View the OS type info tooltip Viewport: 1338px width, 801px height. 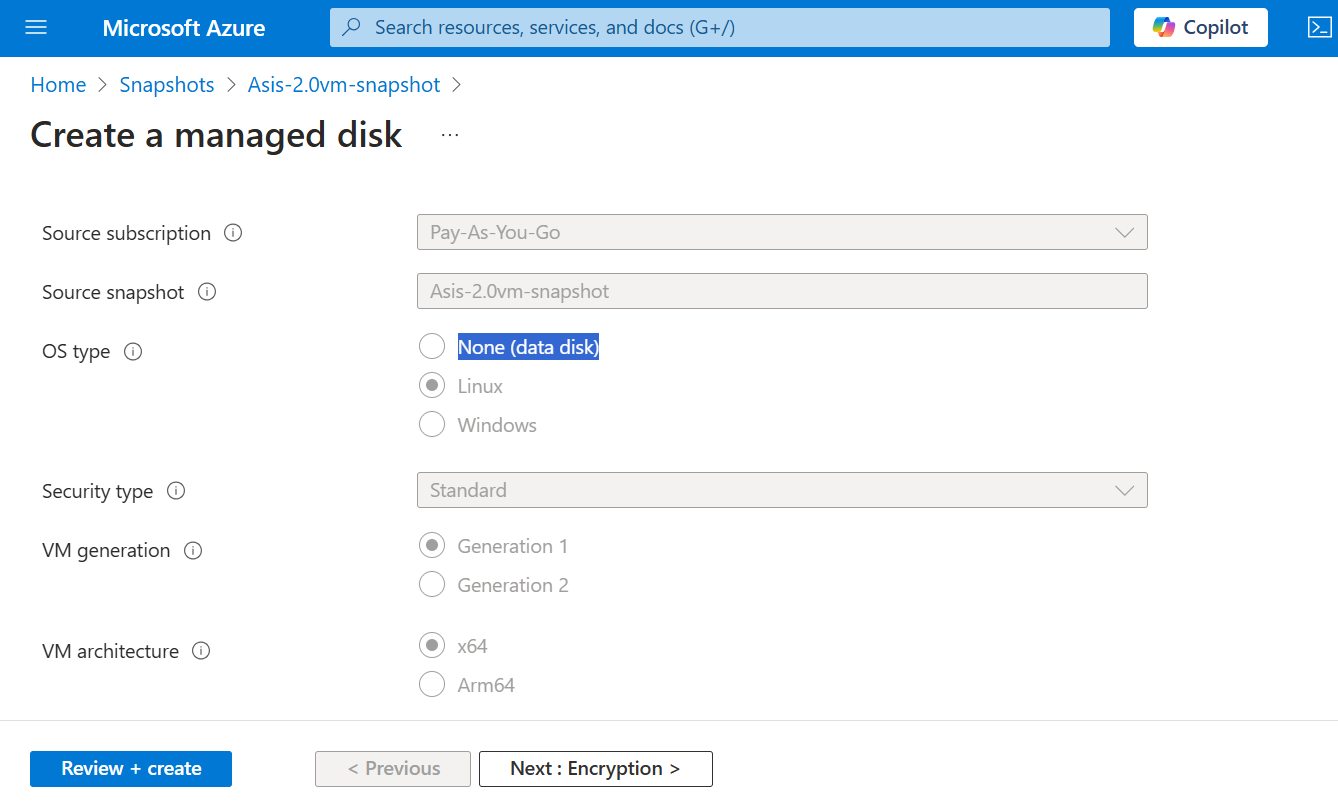[x=133, y=352]
